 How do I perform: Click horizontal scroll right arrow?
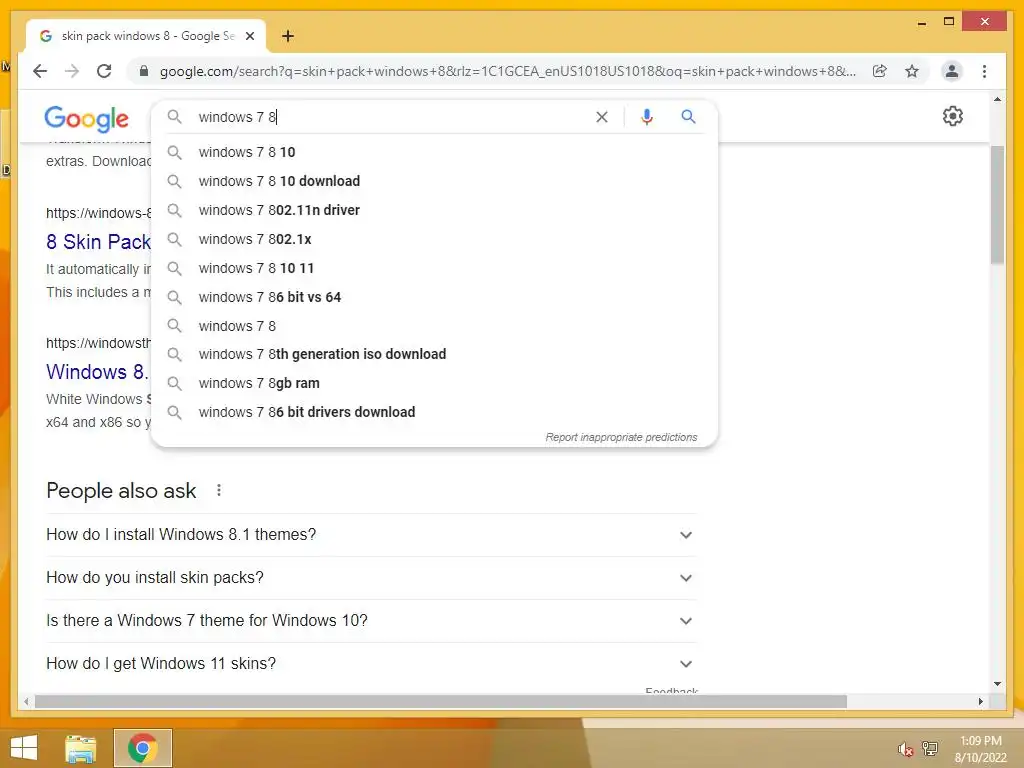[980, 701]
